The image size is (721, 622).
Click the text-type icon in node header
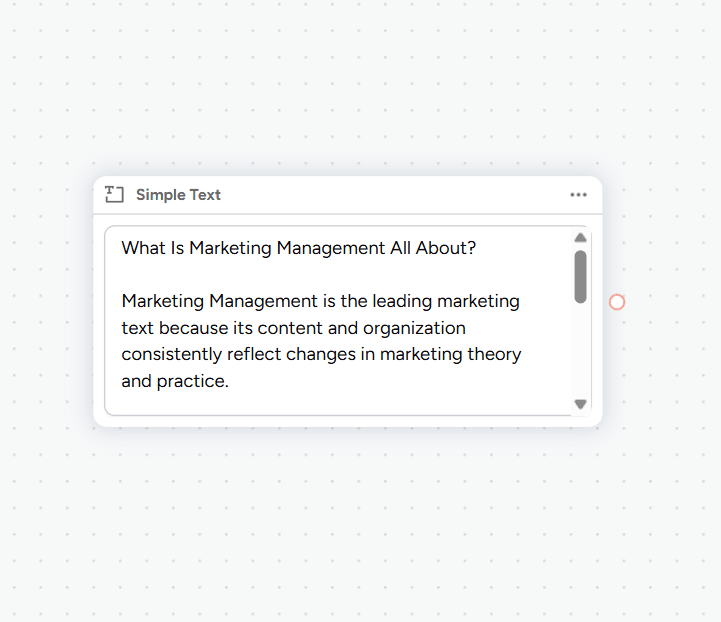(x=114, y=195)
